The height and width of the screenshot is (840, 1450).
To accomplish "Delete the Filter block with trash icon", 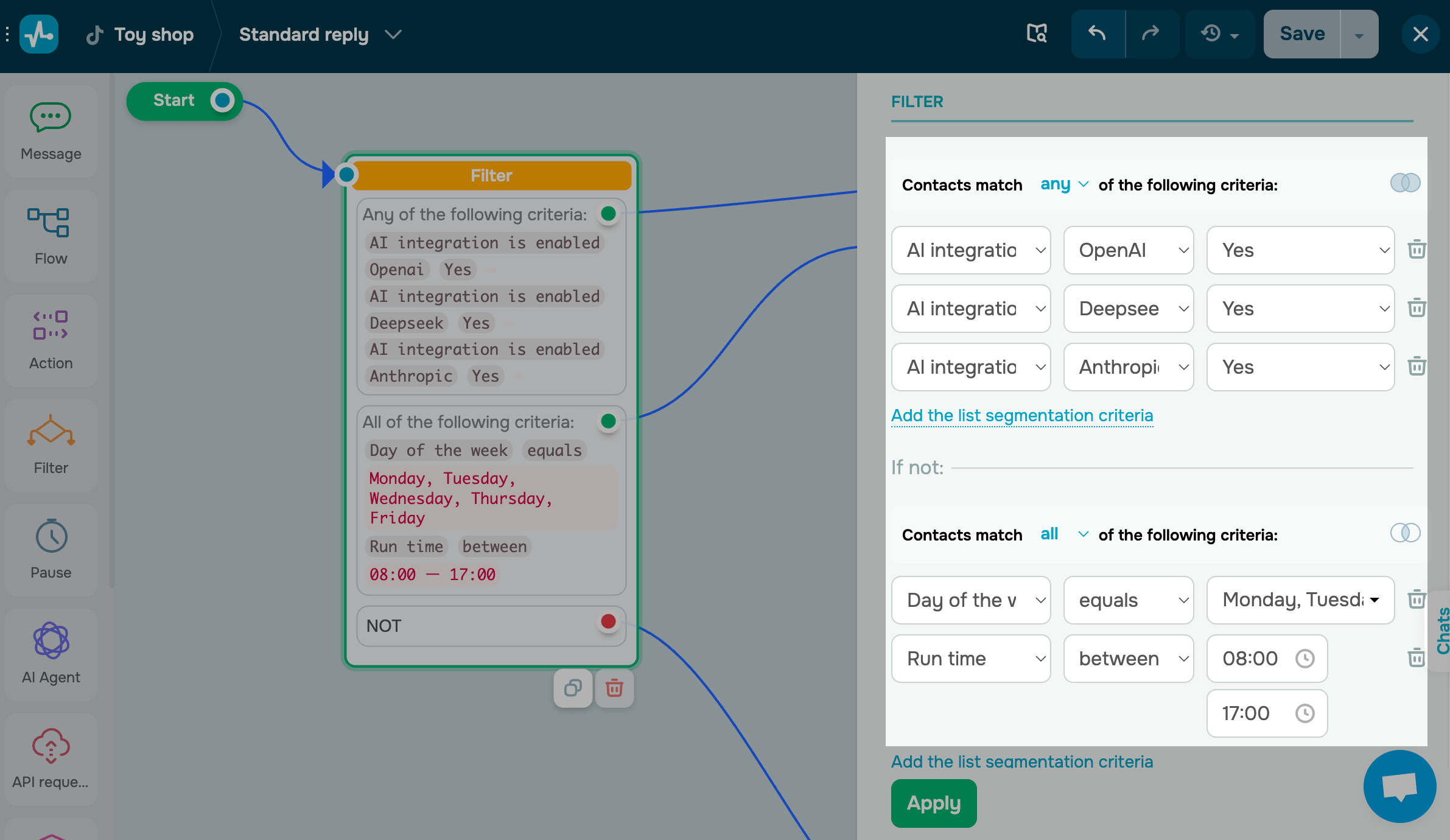I will [x=614, y=688].
